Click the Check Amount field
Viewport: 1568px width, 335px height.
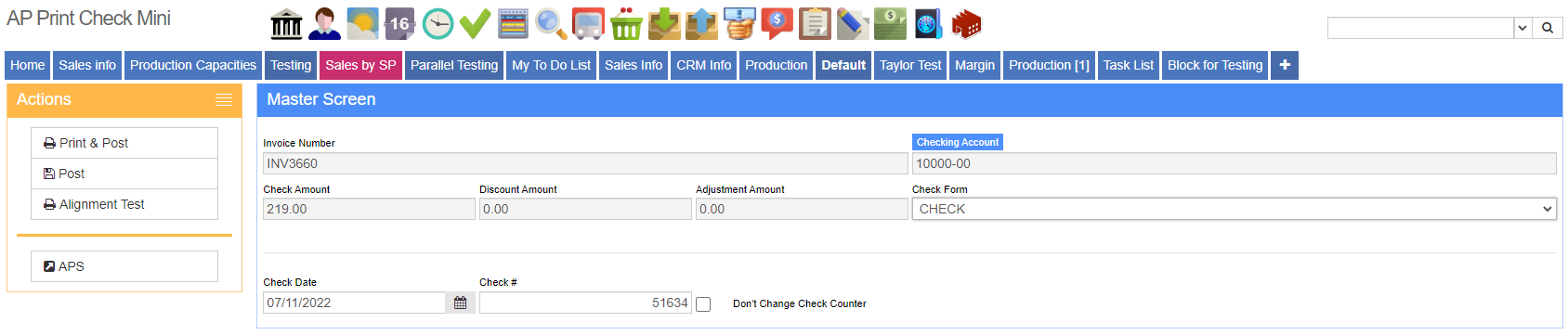click(369, 209)
